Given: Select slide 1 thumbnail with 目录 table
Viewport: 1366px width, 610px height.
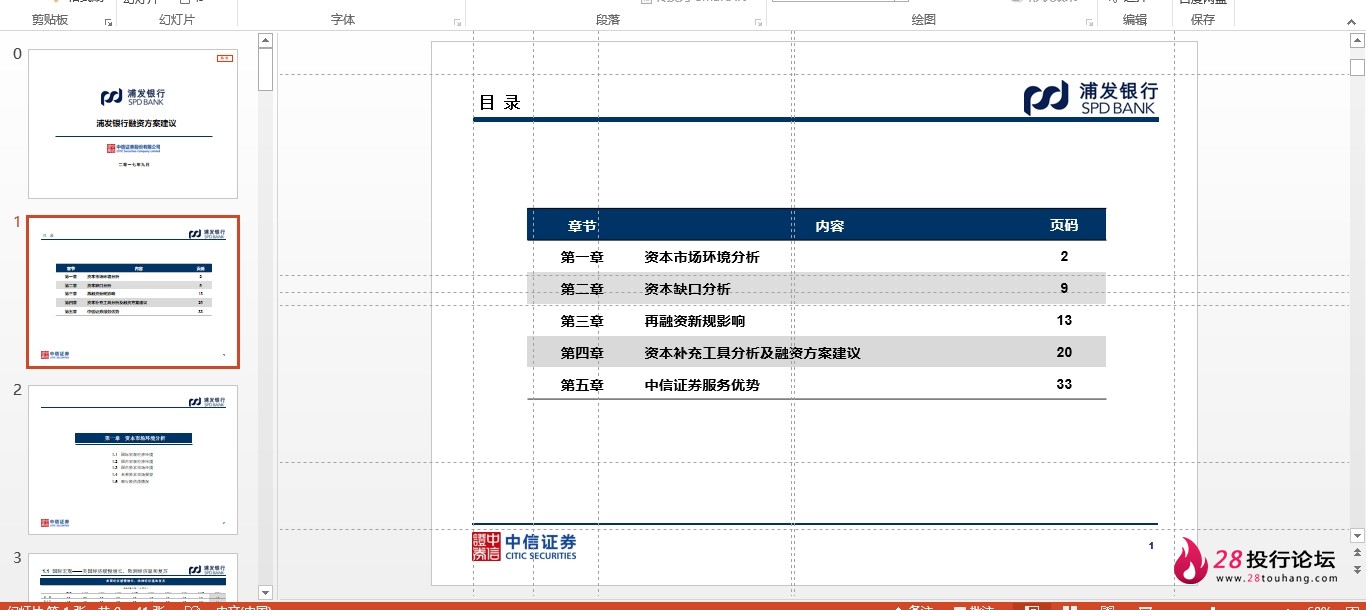Looking at the screenshot, I should coord(133,292).
